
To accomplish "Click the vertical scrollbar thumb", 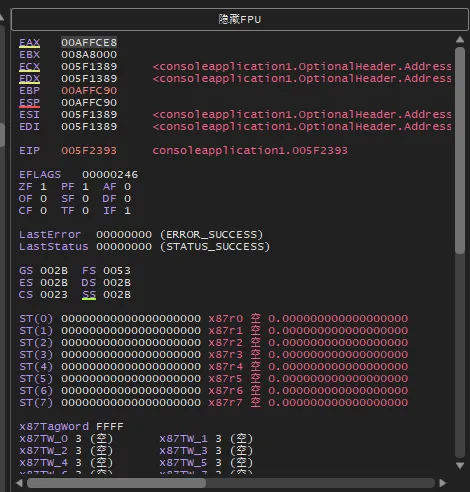I will [x=460, y=151].
